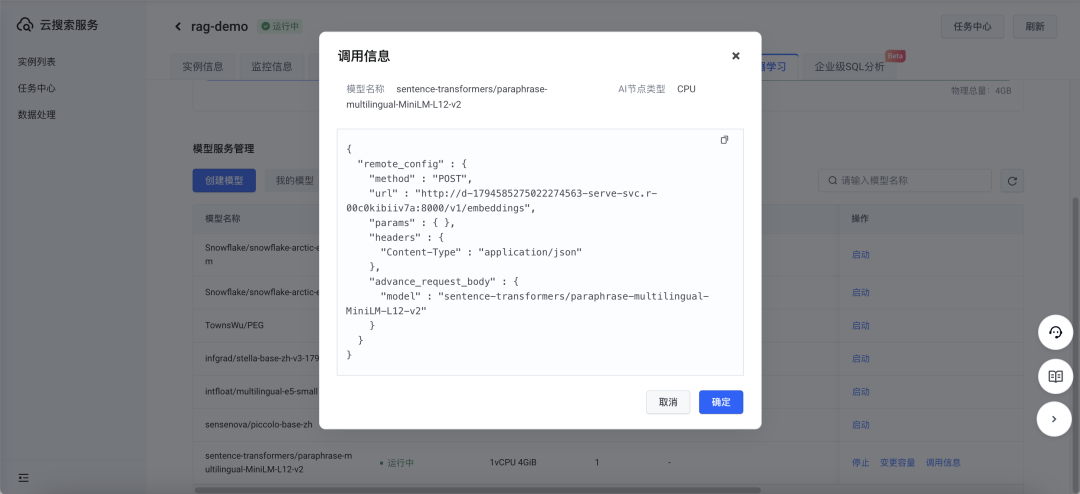
Task: Click the "method" : "POST" line
Action: tap(420, 178)
